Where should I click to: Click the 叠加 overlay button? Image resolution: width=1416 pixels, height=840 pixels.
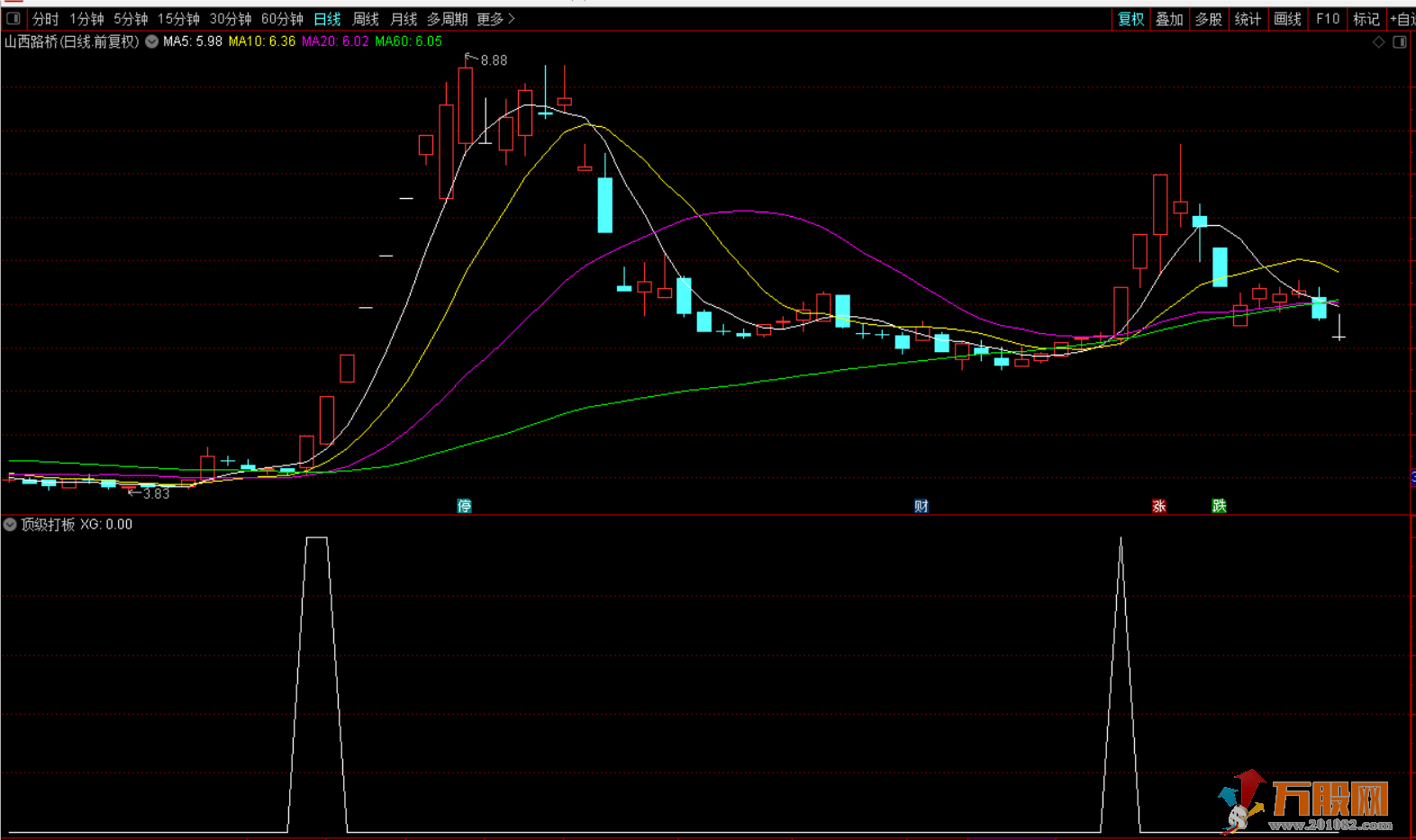tap(1169, 19)
